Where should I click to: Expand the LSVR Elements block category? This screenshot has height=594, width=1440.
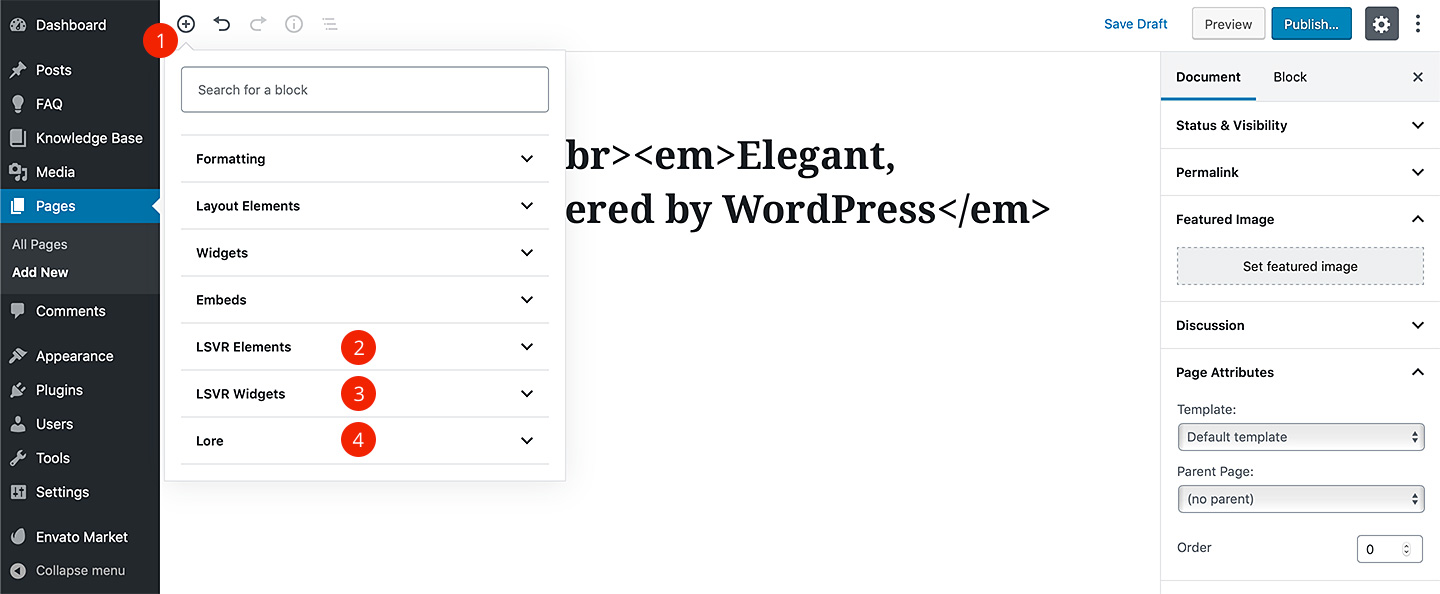tap(365, 347)
